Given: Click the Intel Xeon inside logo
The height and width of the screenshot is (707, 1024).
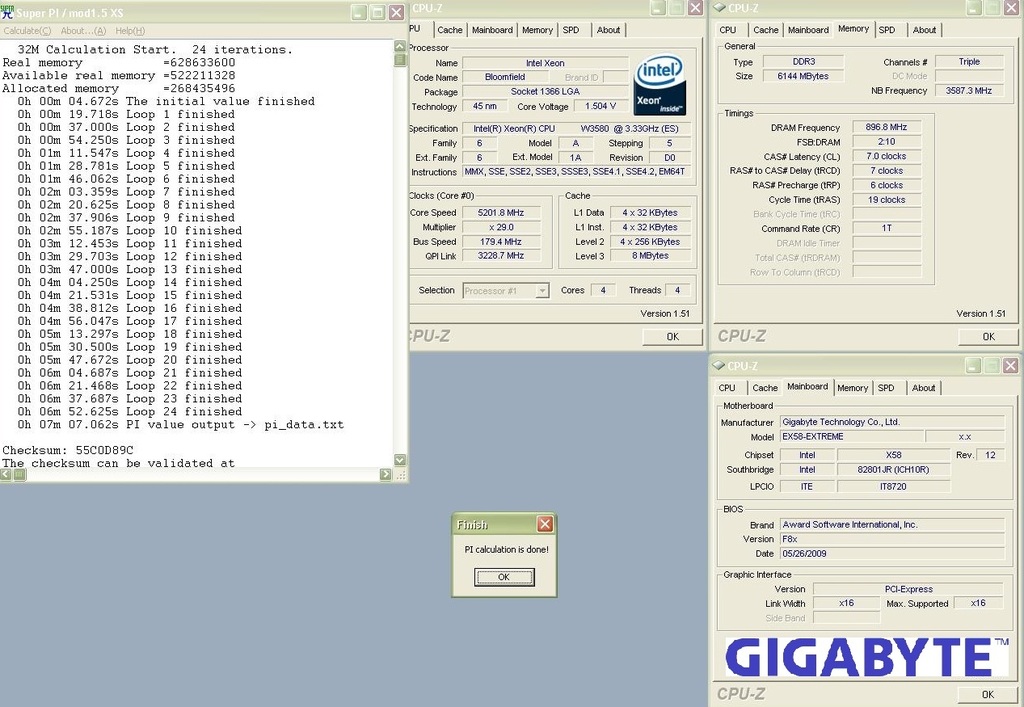Looking at the screenshot, I should tap(660, 85).
